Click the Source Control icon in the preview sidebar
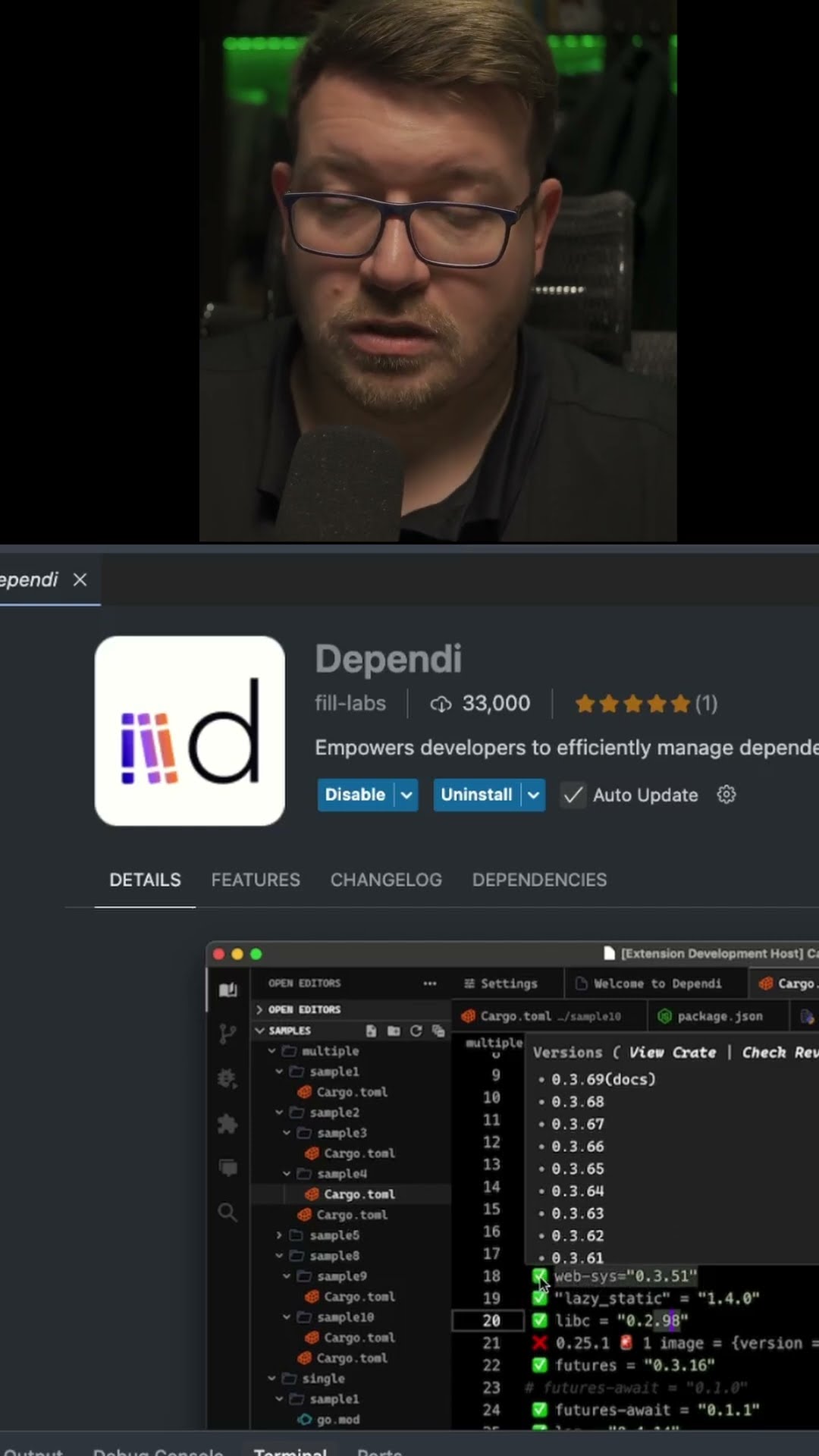The width and height of the screenshot is (819, 1456). tap(227, 1034)
